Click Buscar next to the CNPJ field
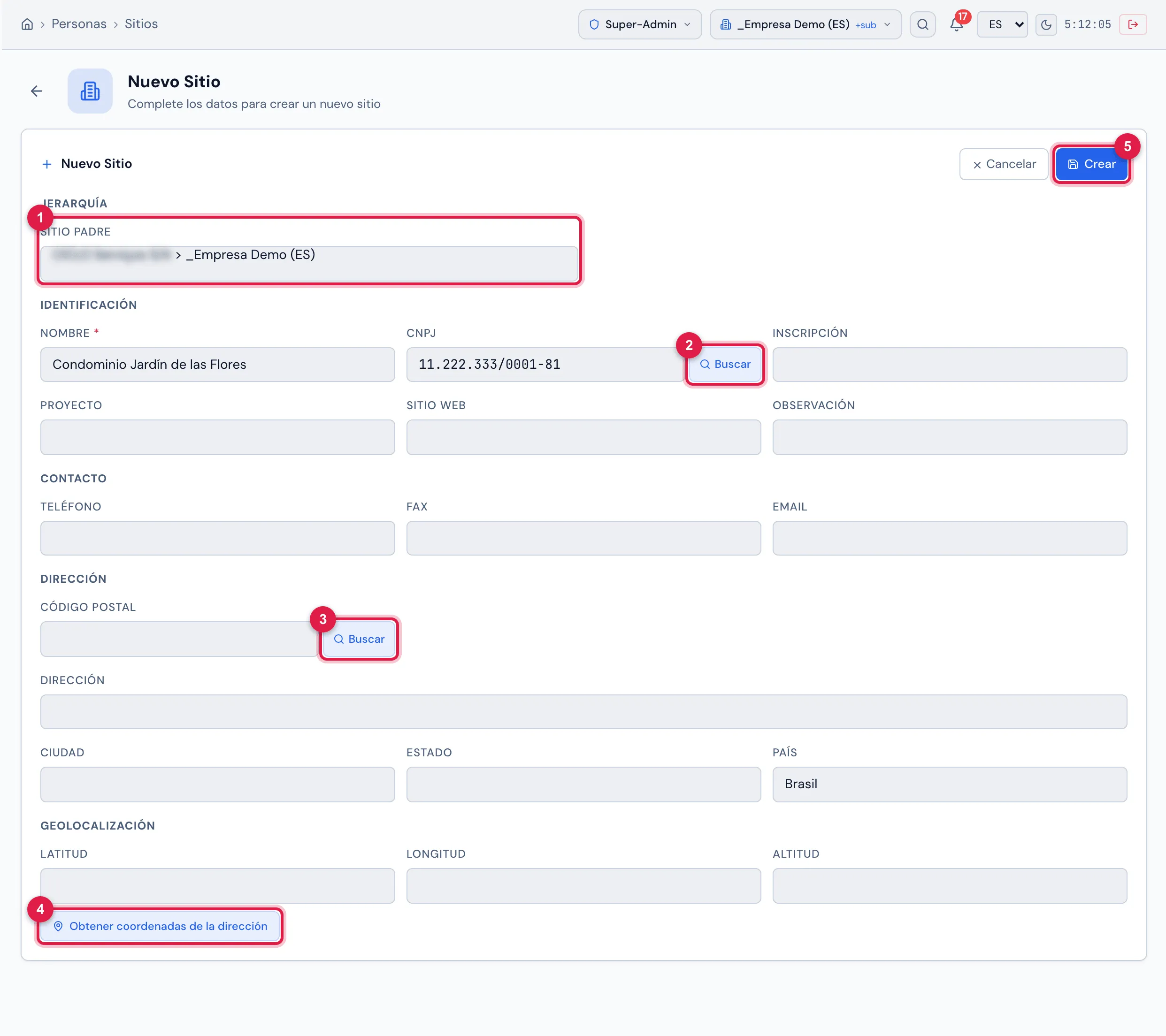Viewport: 1166px width, 1036px height. (725, 365)
